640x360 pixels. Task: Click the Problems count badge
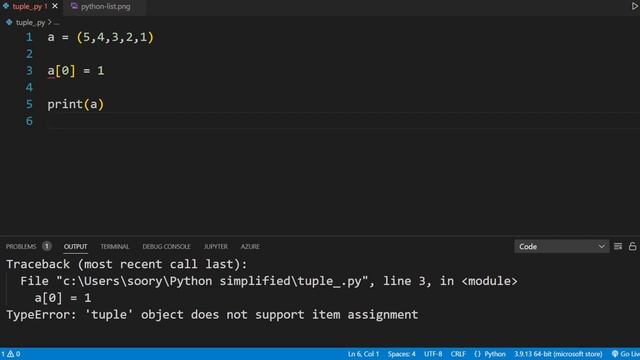pos(47,246)
